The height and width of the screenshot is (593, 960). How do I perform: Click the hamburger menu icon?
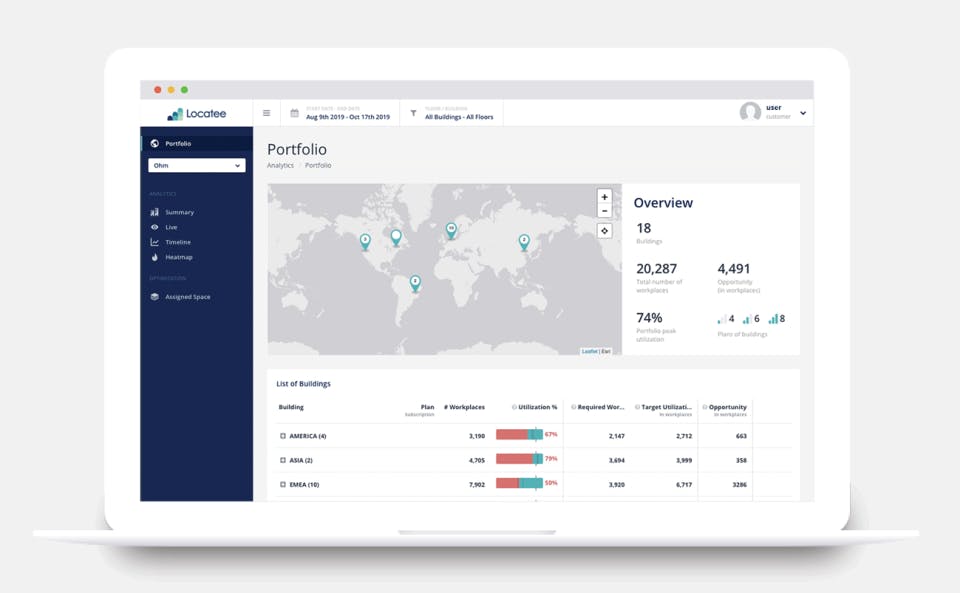tap(266, 113)
